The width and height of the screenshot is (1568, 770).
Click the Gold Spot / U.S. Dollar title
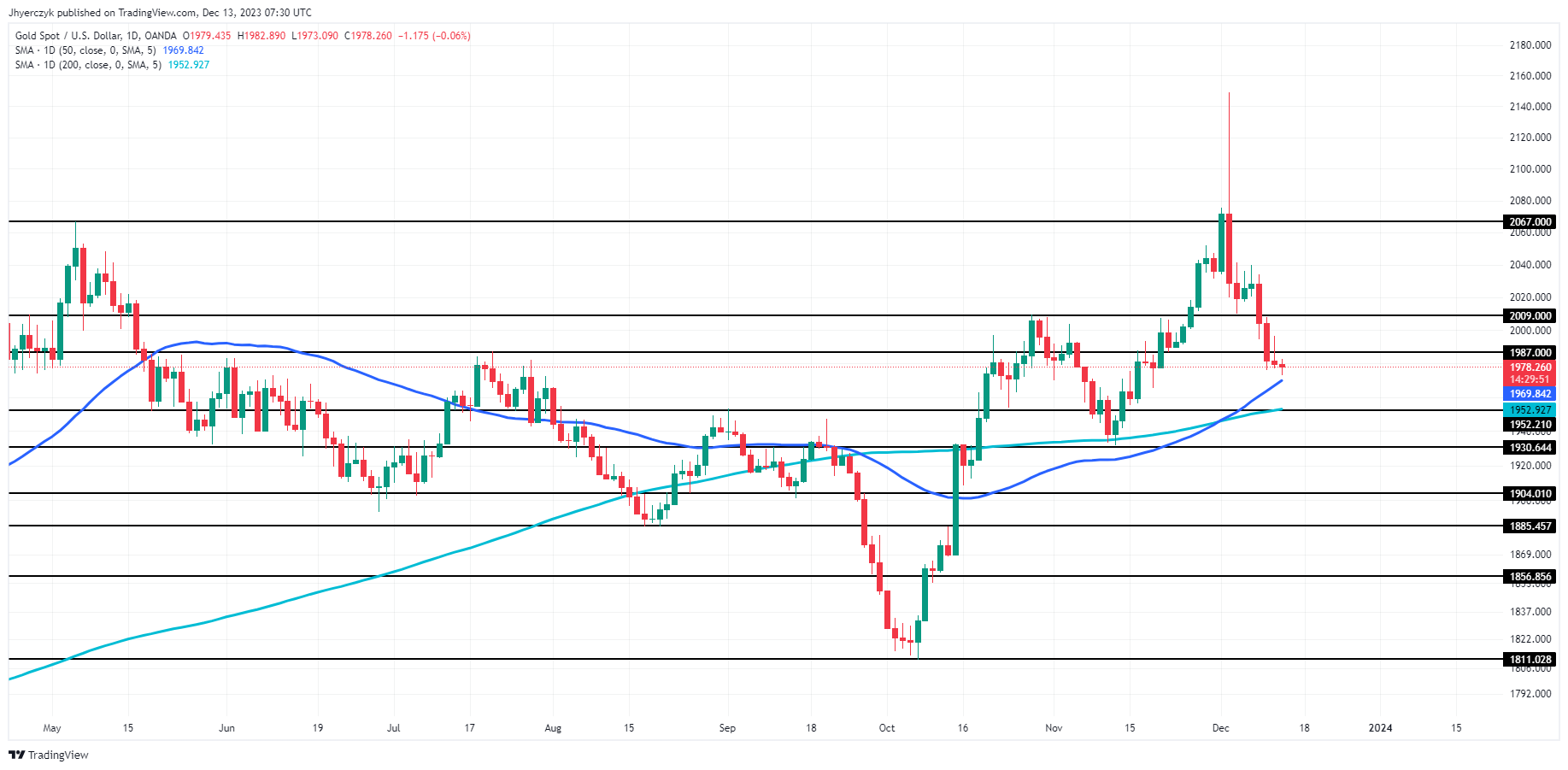96,36
